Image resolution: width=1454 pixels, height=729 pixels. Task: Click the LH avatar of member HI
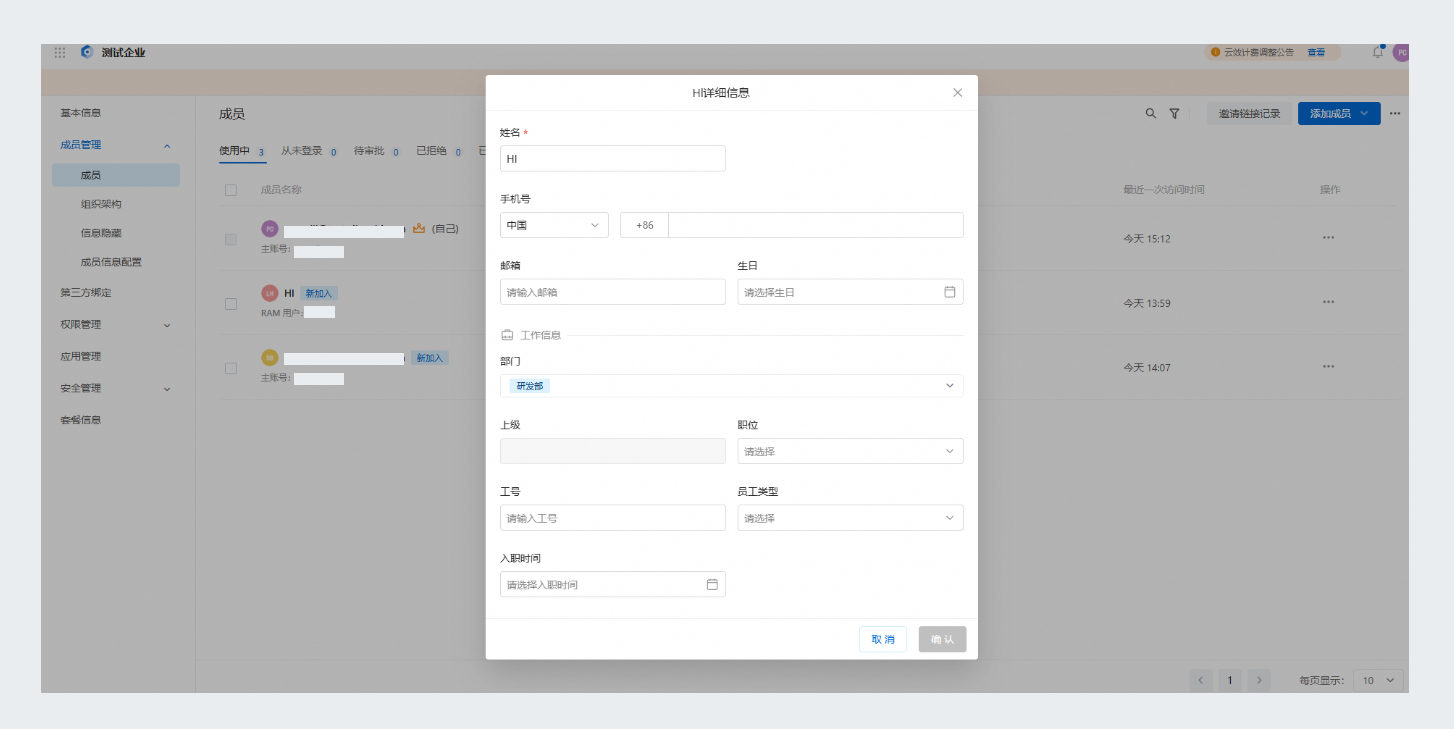269,293
